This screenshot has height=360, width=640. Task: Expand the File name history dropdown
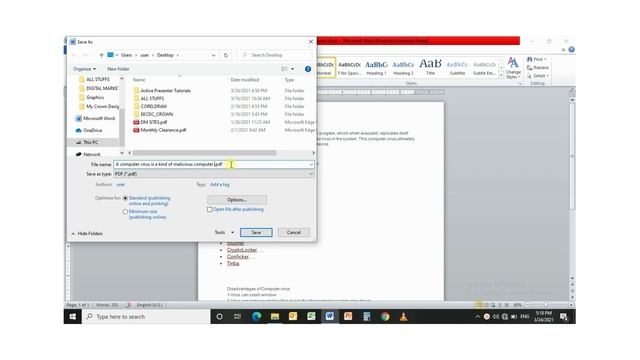[311, 164]
